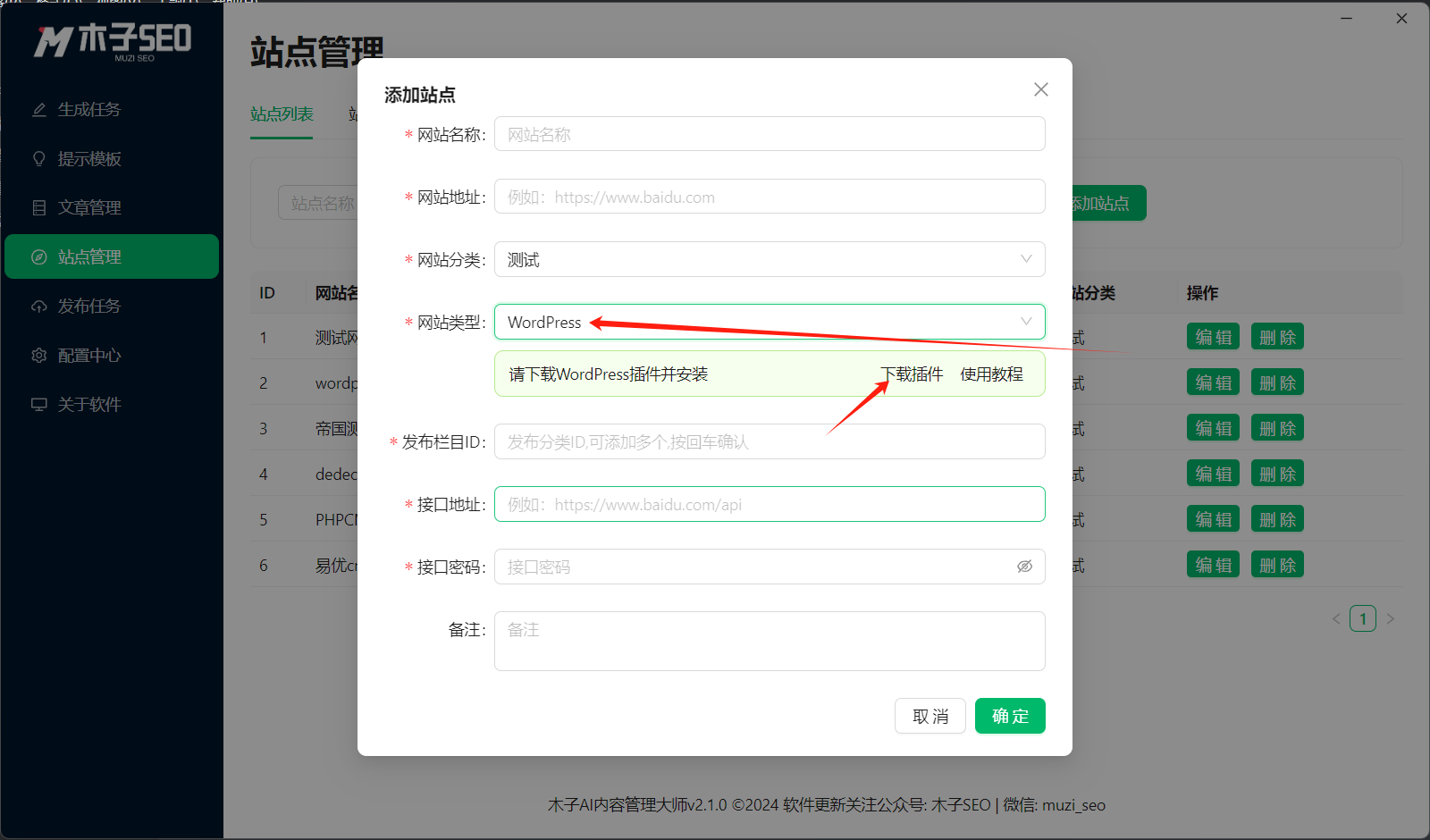The width and height of the screenshot is (1430, 840).
Task: Open 关于软件 menu item
Action: 112,405
